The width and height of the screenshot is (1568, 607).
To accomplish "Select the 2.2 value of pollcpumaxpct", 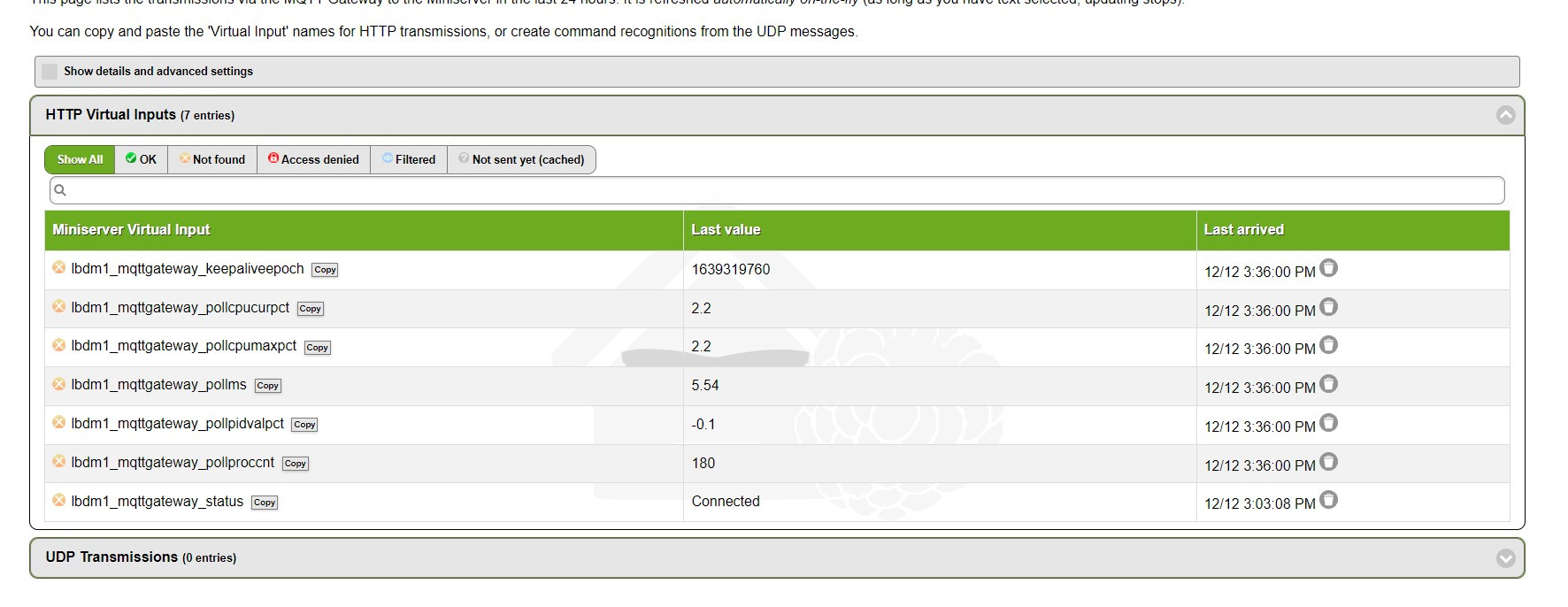I will coord(701,346).
